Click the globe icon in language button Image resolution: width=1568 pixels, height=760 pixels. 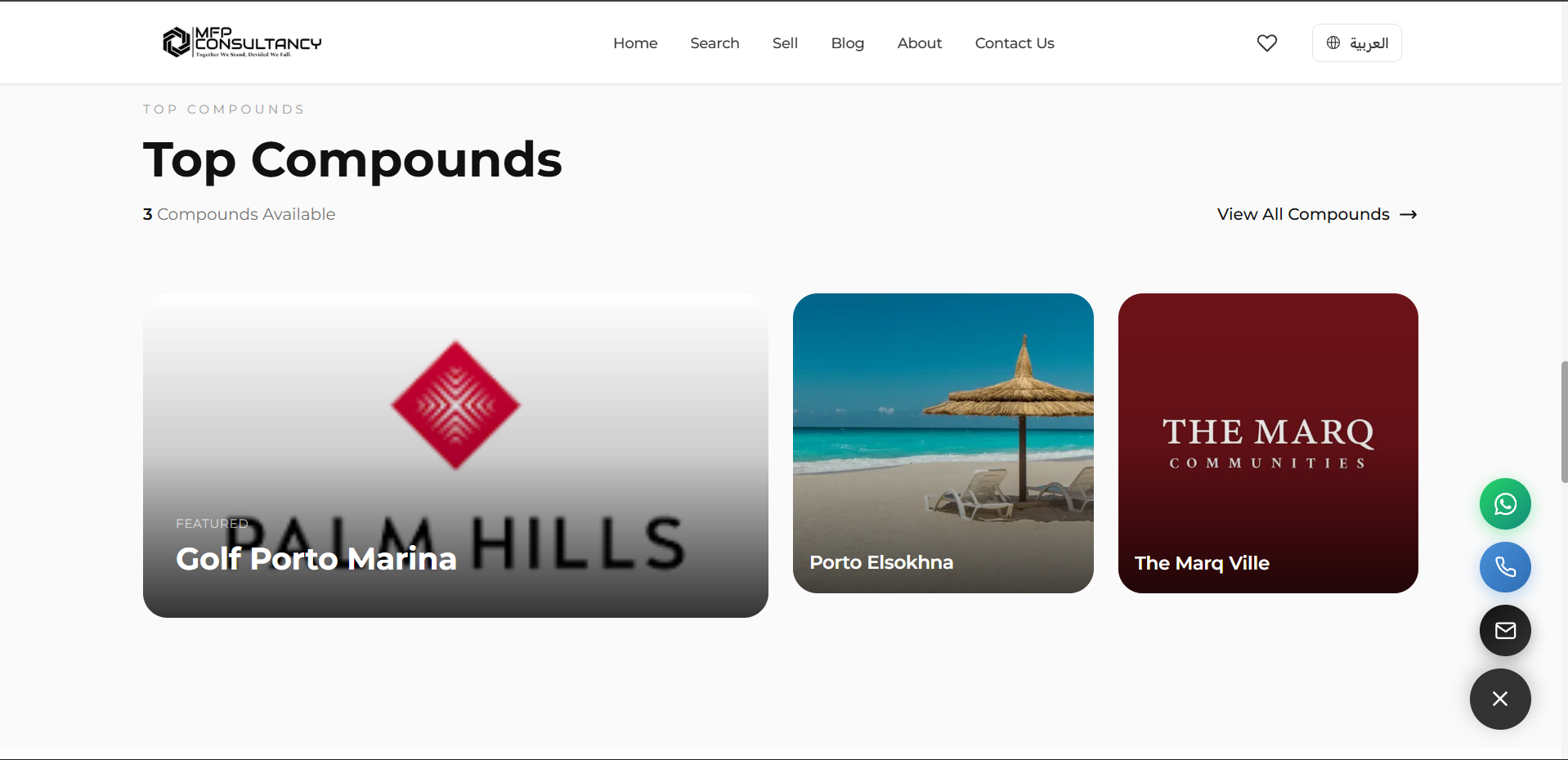coord(1333,42)
